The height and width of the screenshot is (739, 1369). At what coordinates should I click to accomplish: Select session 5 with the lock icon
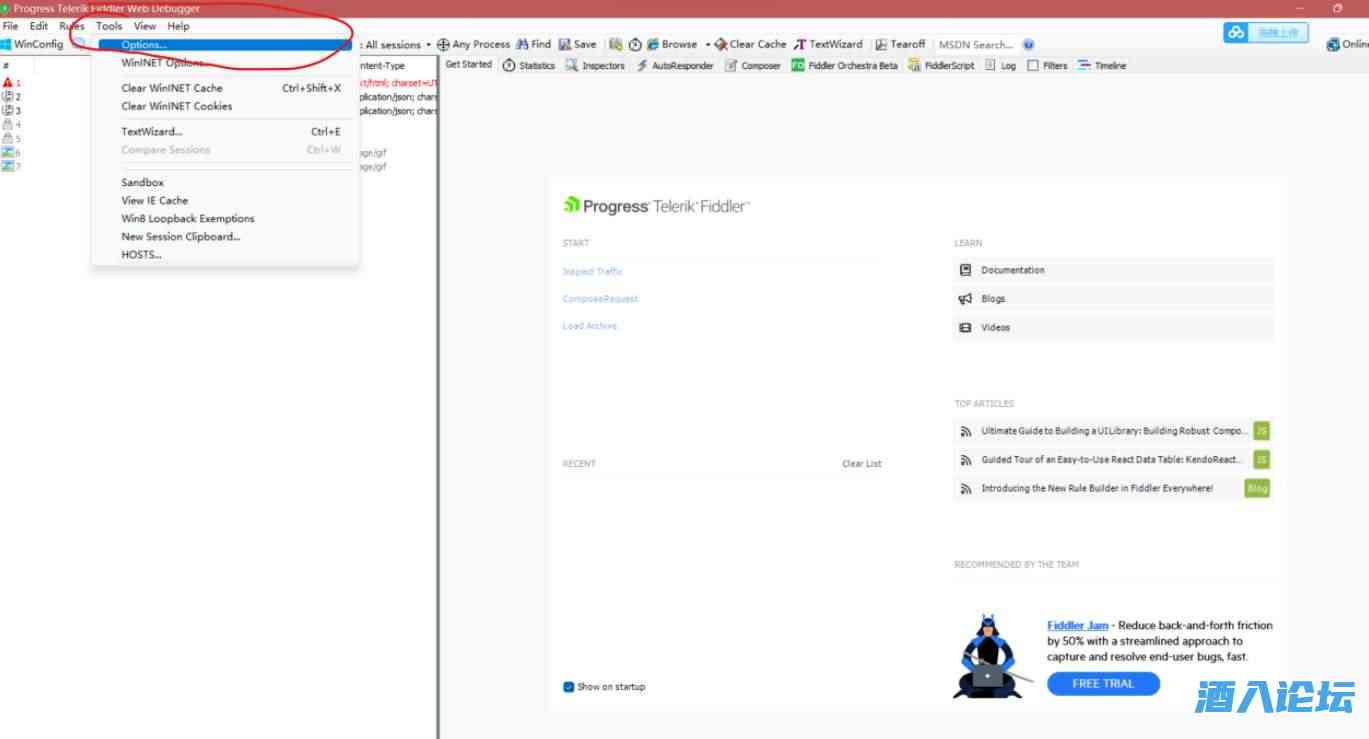(12, 139)
